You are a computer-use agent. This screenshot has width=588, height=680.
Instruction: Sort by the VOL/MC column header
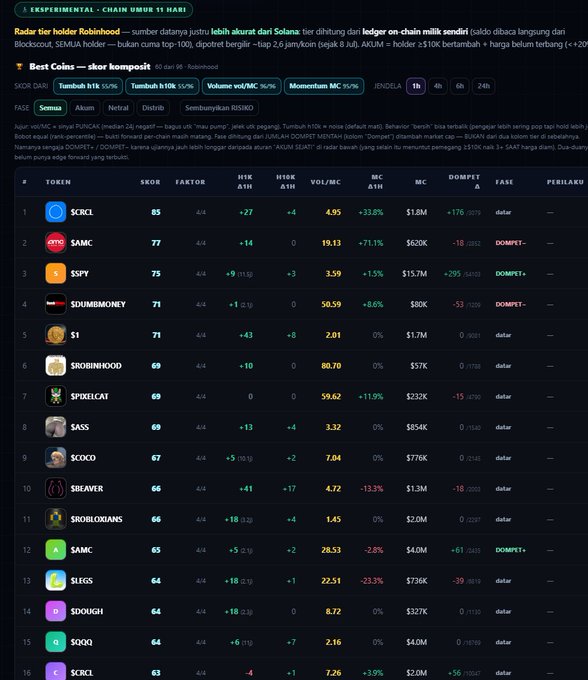coord(326,182)
